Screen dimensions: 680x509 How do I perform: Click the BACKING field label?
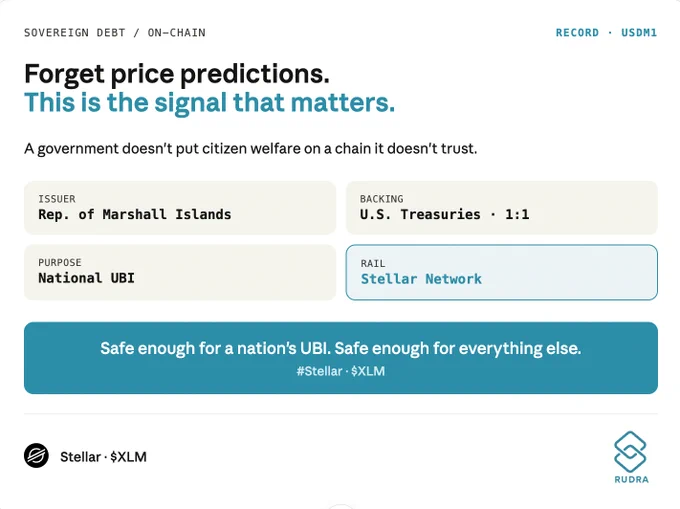tap(382, 199)
